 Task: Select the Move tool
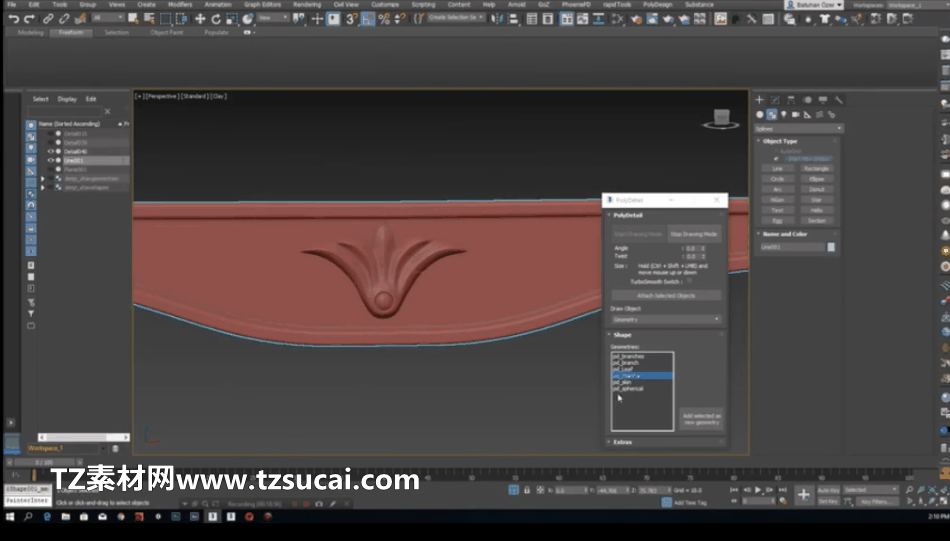[200, 19]
